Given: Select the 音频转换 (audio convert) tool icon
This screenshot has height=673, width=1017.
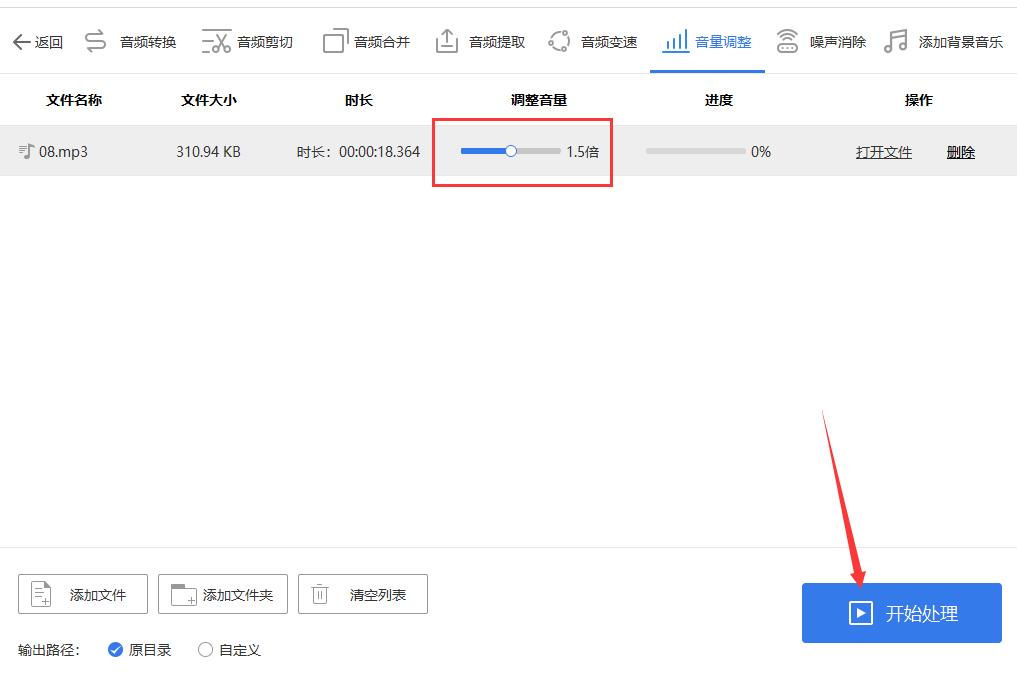Looking at the screenshot, I should pyautogui.click(x=95, y=39).
